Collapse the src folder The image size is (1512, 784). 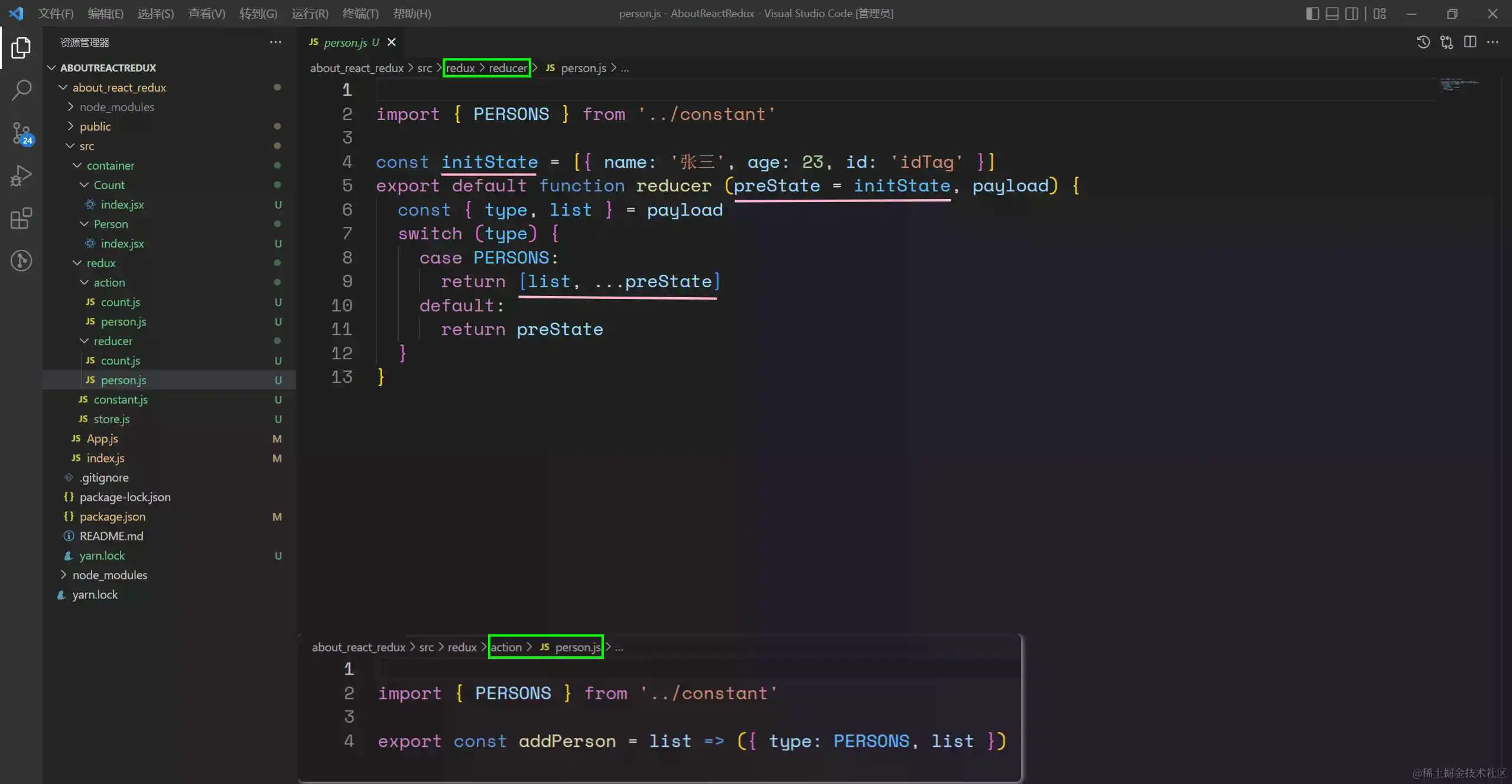pos(70,146)
